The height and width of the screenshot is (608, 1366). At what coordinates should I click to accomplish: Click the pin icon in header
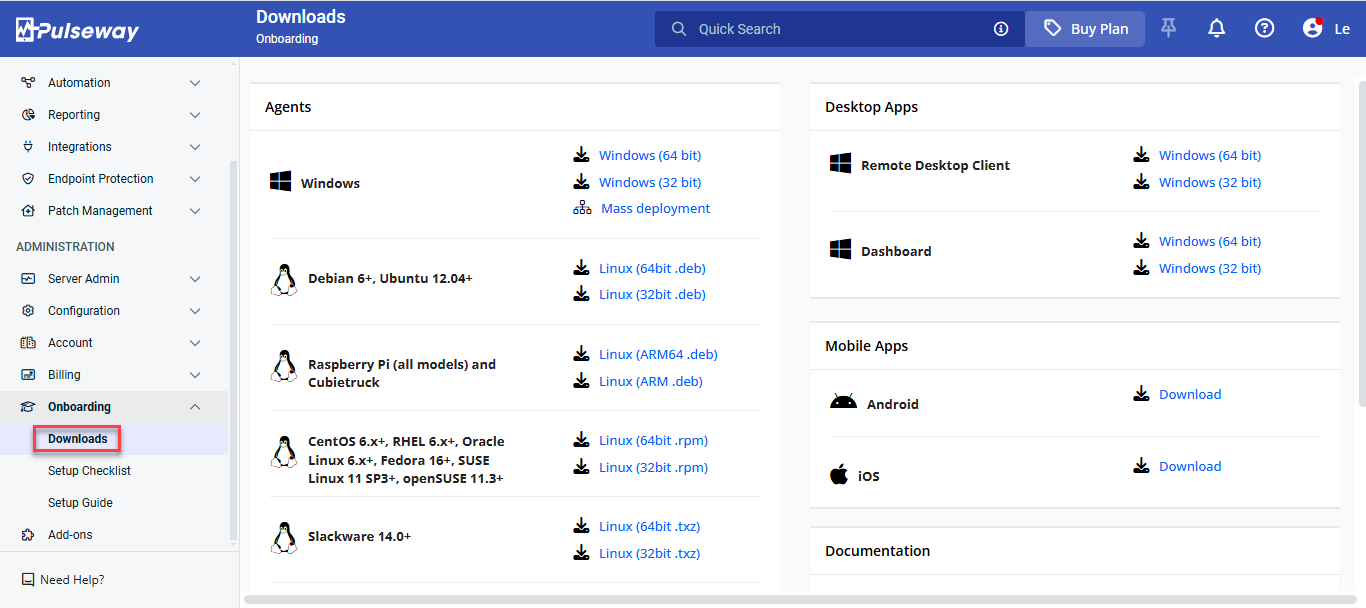click(x=1168, y=29)
